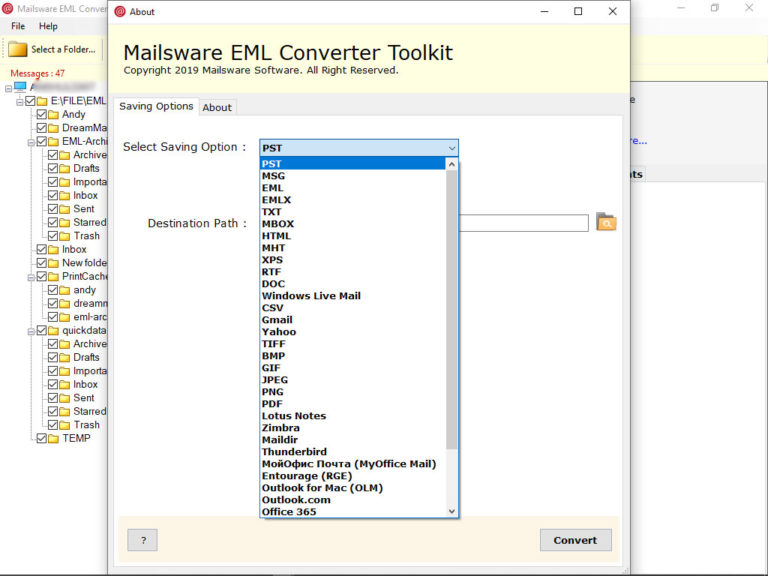Click the Select a Folder... button label
The height and width of the screenshot is (576, 768).
click(63, 49)
